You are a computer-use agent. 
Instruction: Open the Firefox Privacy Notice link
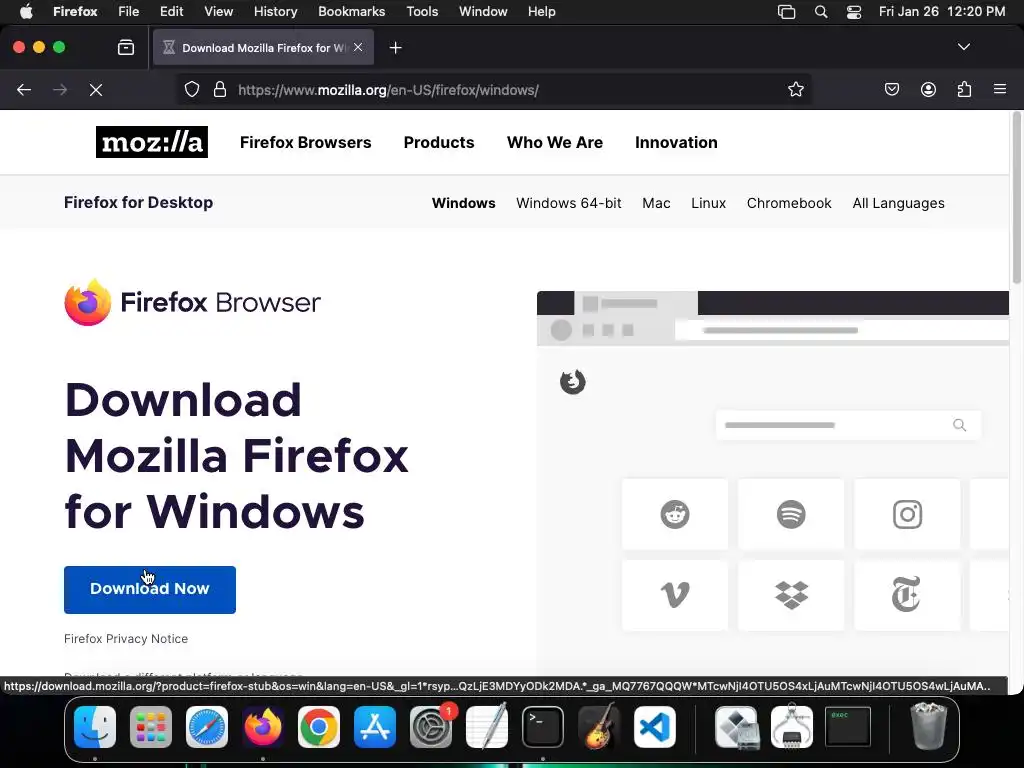click(x=126, y=639)
